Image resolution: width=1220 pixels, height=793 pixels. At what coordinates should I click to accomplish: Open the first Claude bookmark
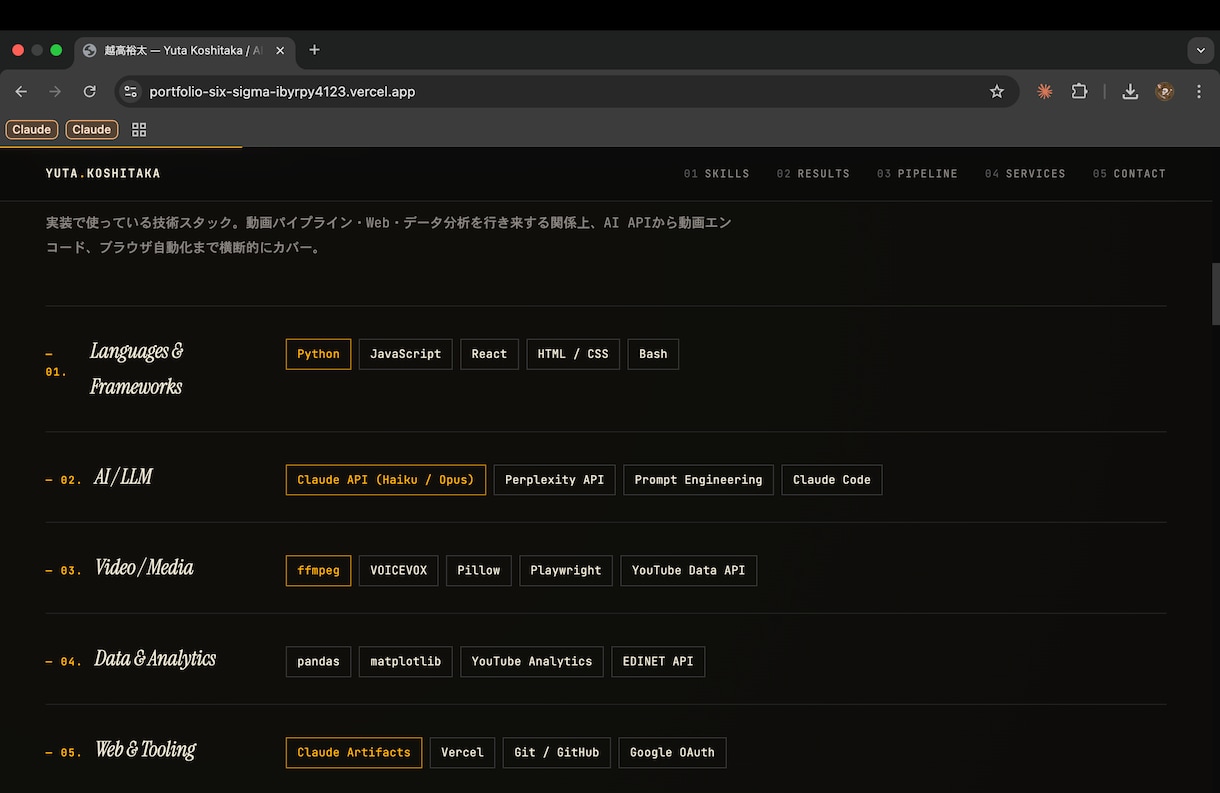click(x=32, y=129)
